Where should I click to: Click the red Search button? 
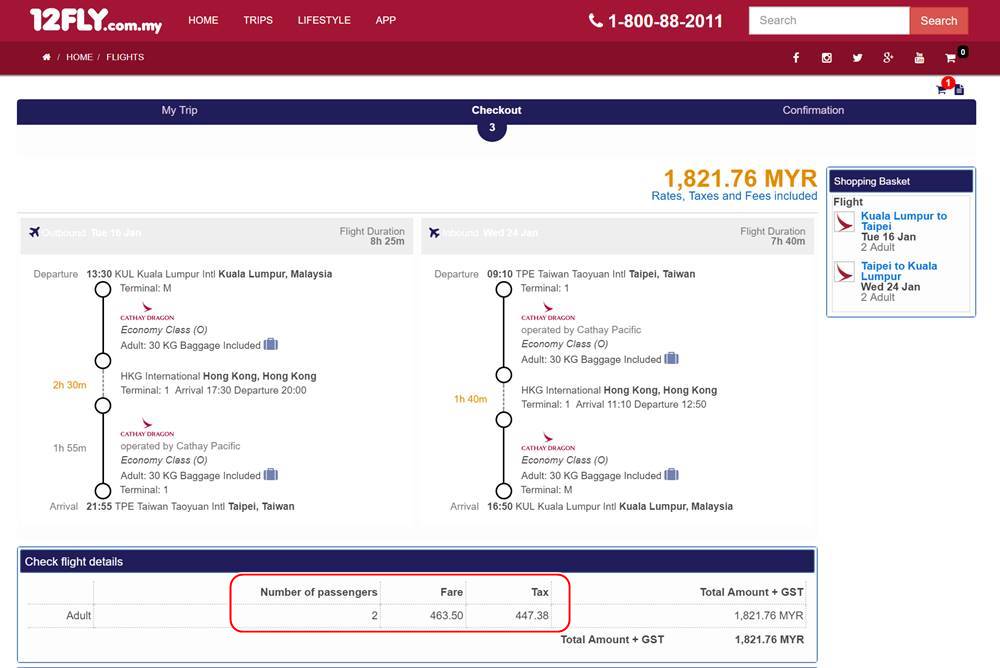tap(938, 20)
